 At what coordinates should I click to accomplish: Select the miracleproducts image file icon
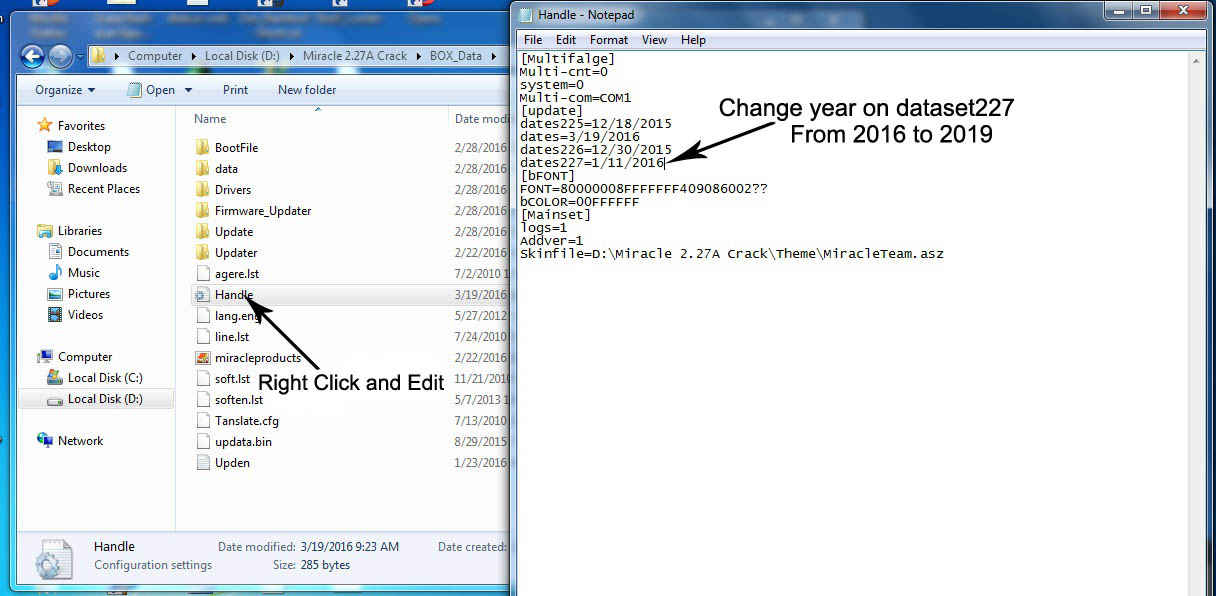(x=202, y=357)
